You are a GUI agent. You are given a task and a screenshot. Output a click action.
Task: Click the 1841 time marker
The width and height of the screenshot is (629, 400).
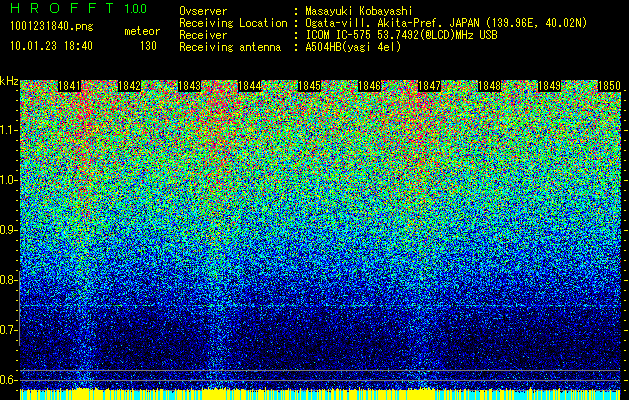pyautogui.click(x=69, y=86)
